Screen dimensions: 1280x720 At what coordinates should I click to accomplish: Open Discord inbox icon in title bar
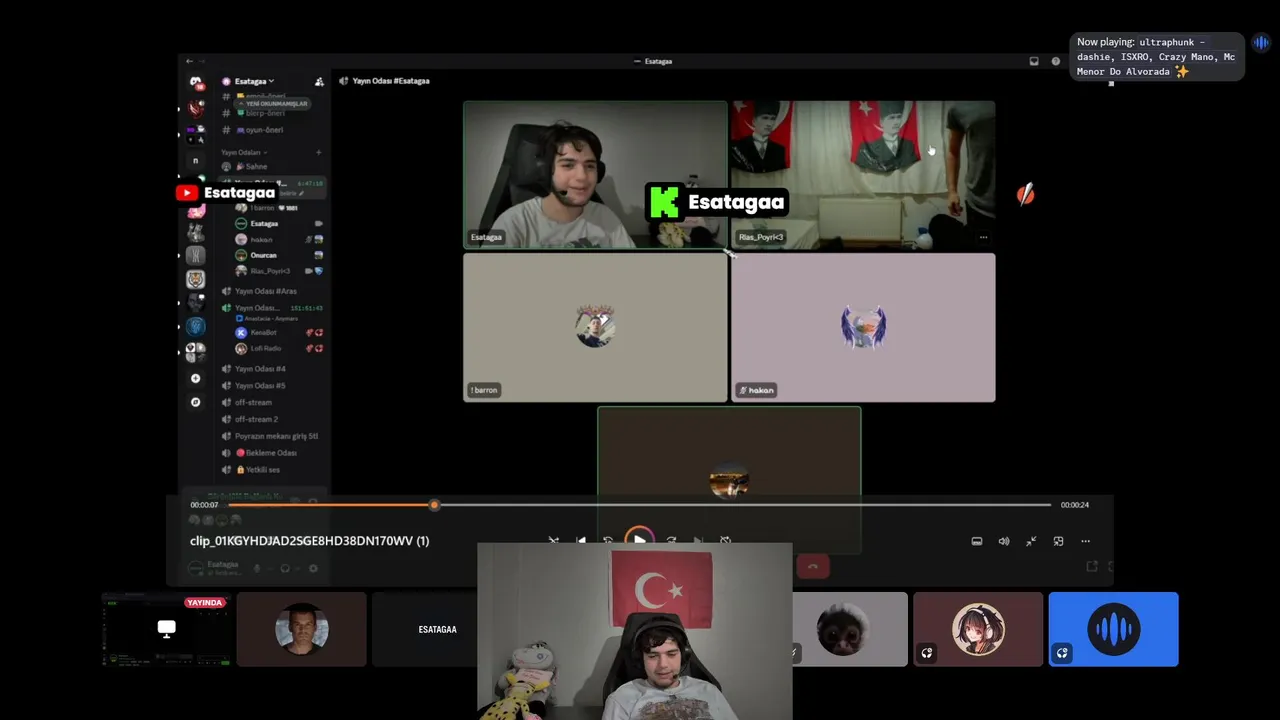point(1034,61)
